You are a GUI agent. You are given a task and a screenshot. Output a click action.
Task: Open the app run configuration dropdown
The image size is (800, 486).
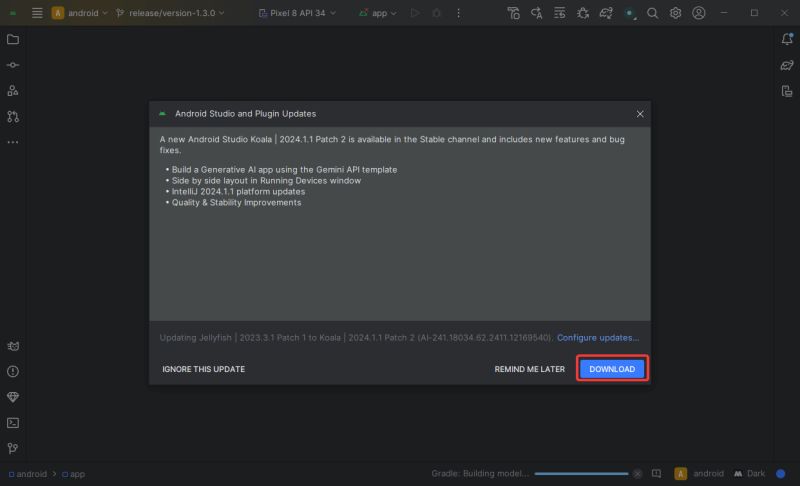[x=378, y=13]
